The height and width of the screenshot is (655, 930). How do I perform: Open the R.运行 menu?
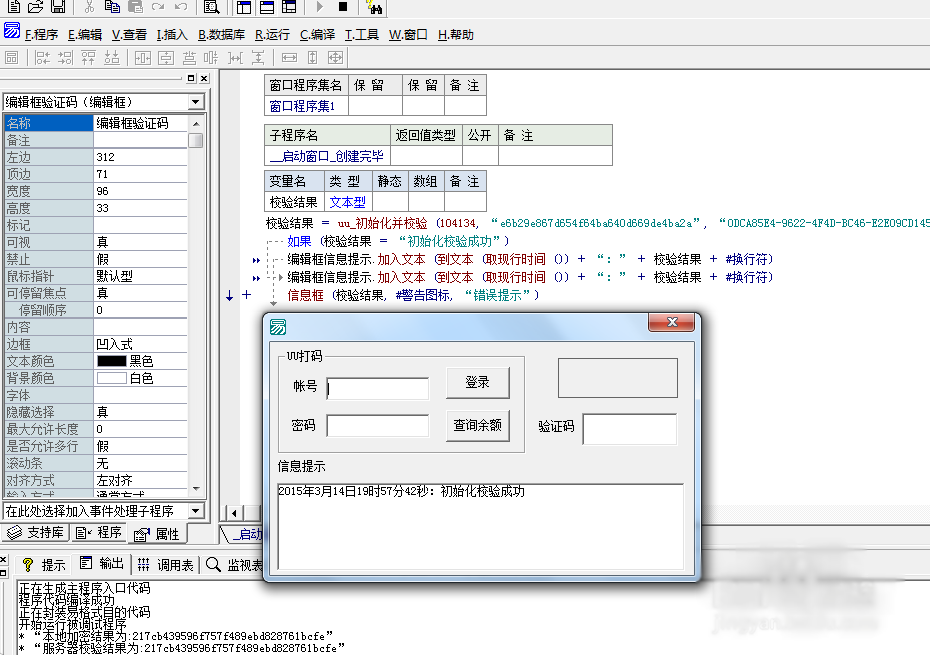pos(272,34)
